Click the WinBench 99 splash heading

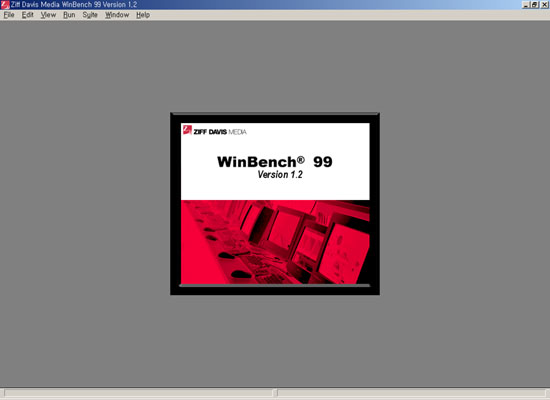coord(275,162)
